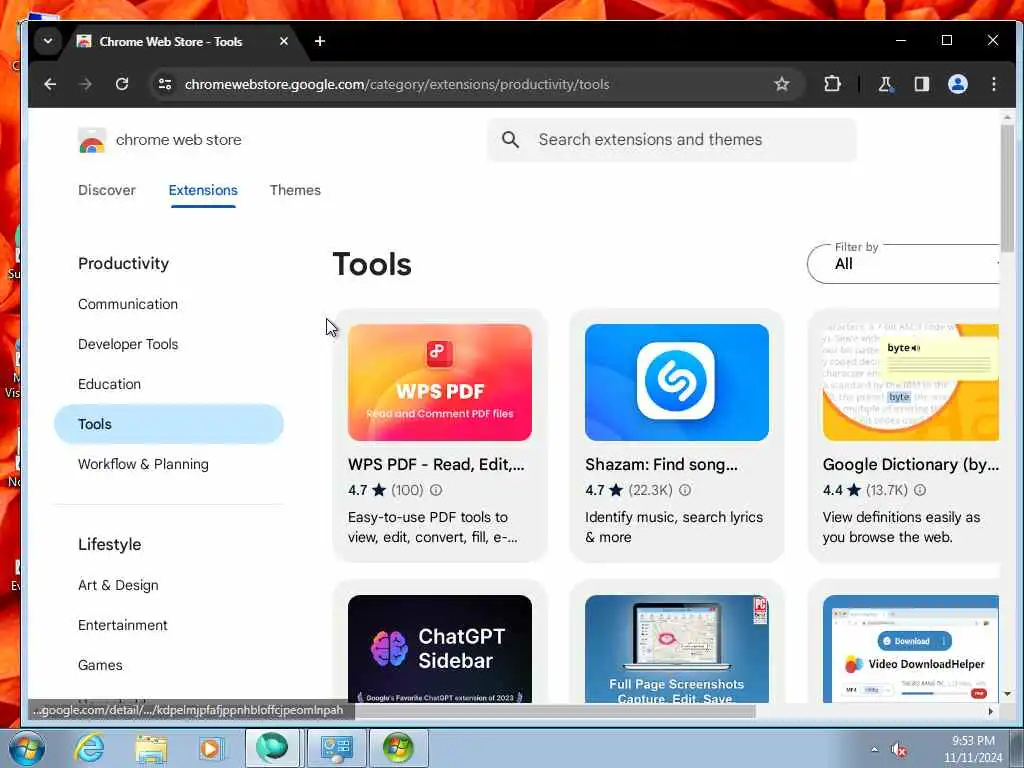Click the Lifestyle section heading

[109, 544]
